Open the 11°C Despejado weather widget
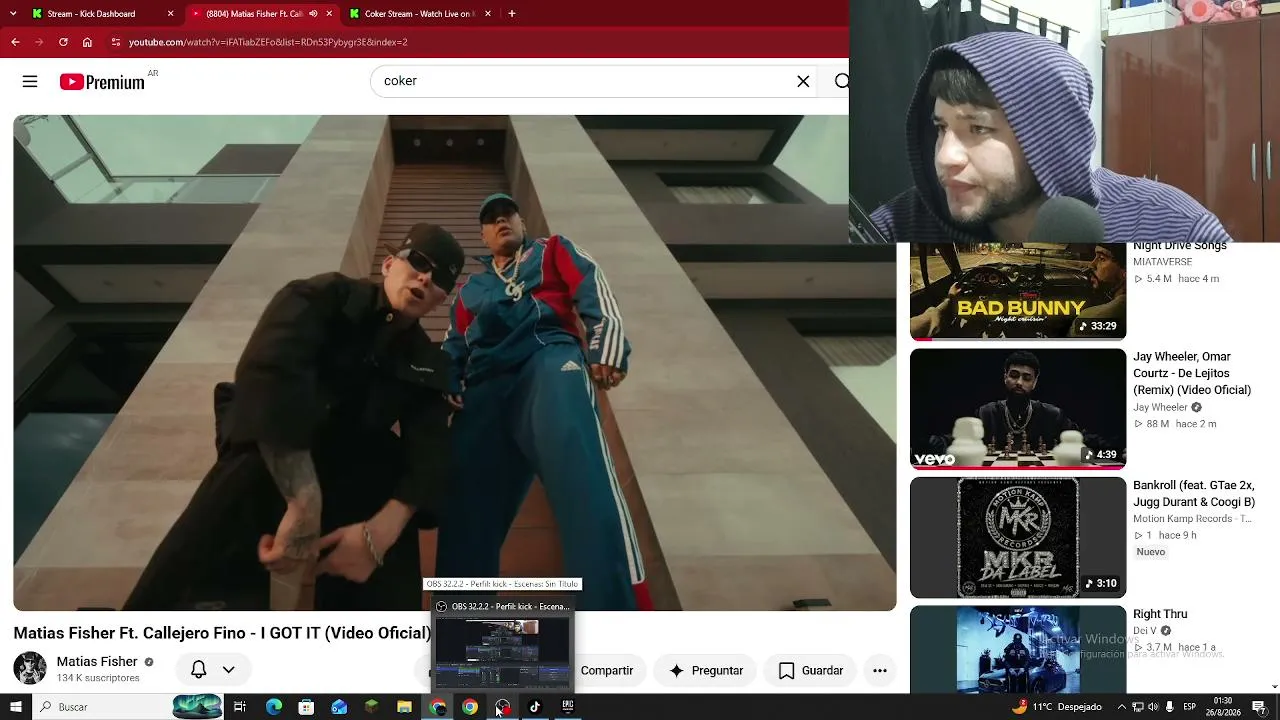Screen dimensions: 1280x720 (x=1057, y=707)
